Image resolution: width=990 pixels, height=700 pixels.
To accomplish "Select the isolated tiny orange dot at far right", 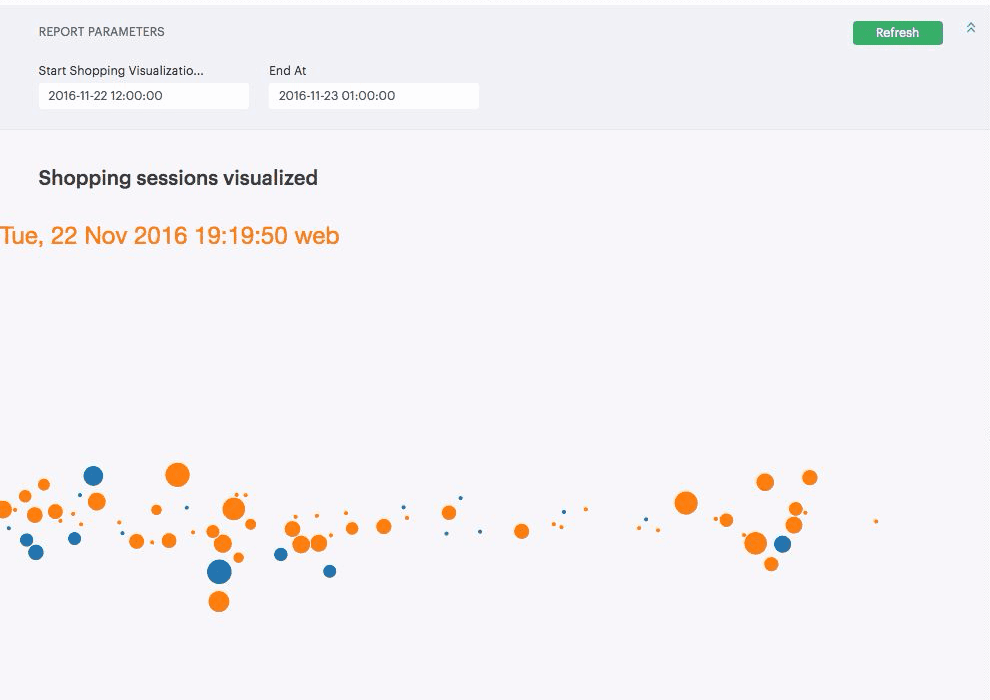I will 876,521.
